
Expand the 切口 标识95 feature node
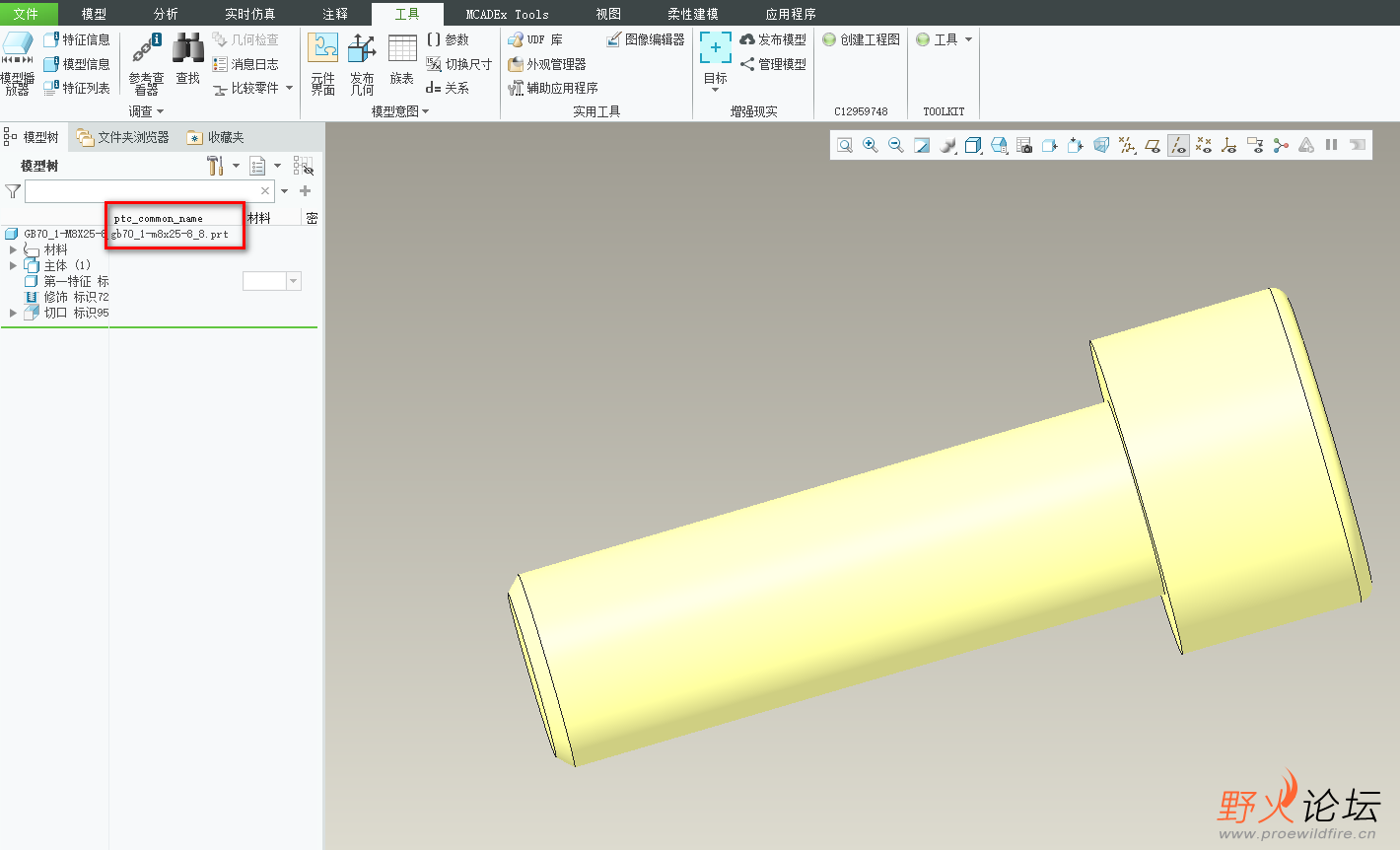tap(13, 313)
